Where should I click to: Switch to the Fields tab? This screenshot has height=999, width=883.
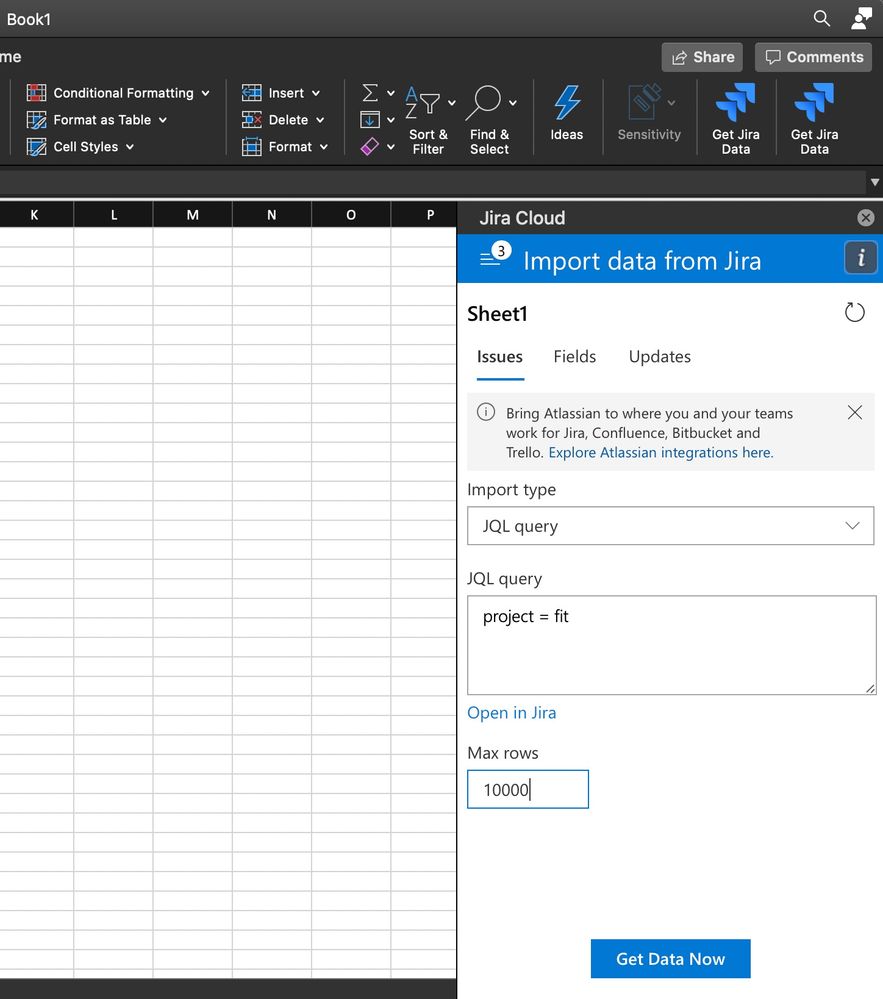pos(575,357)
